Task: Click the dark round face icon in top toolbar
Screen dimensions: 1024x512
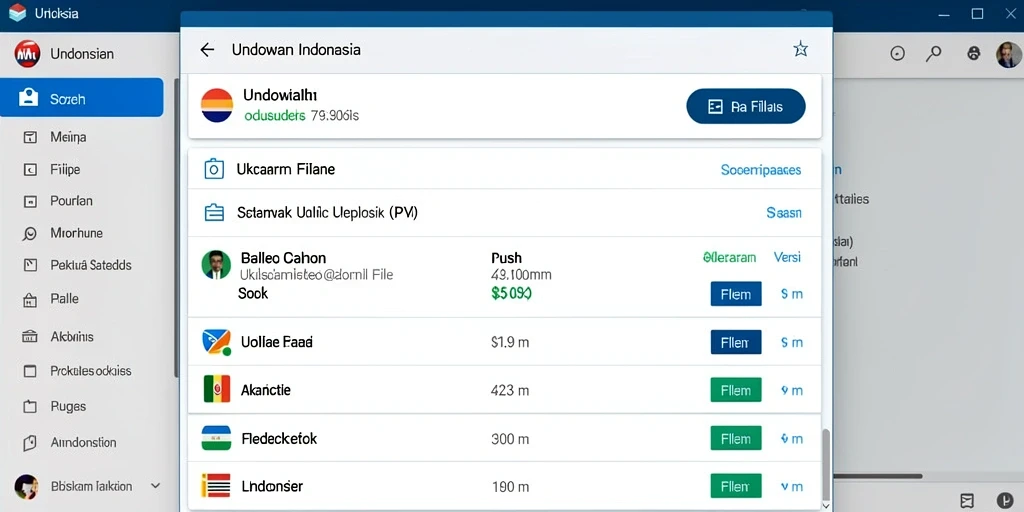Action: coord(974,54)
